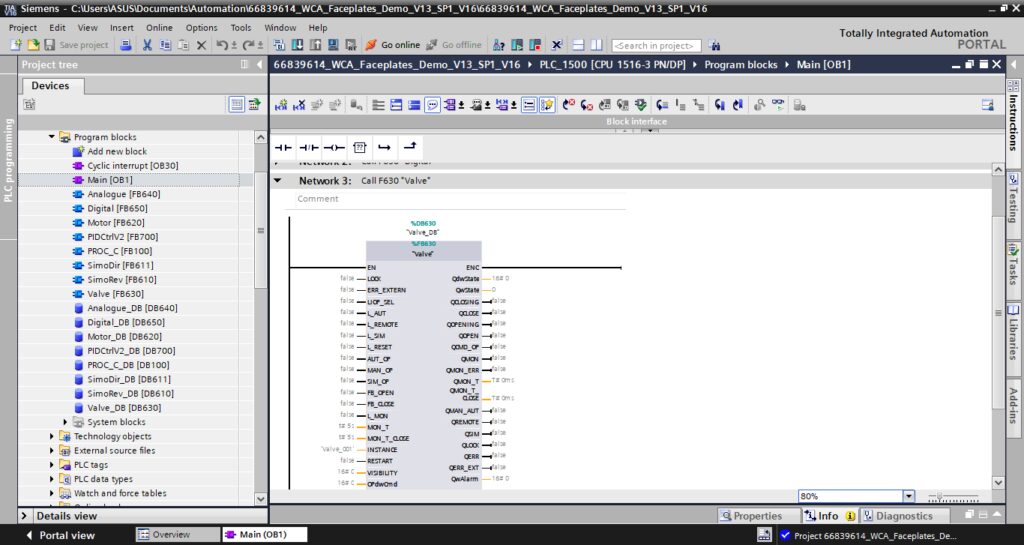Toggle details view icon in project tree
The image size is (1024, 545).
tap(236, 104)
